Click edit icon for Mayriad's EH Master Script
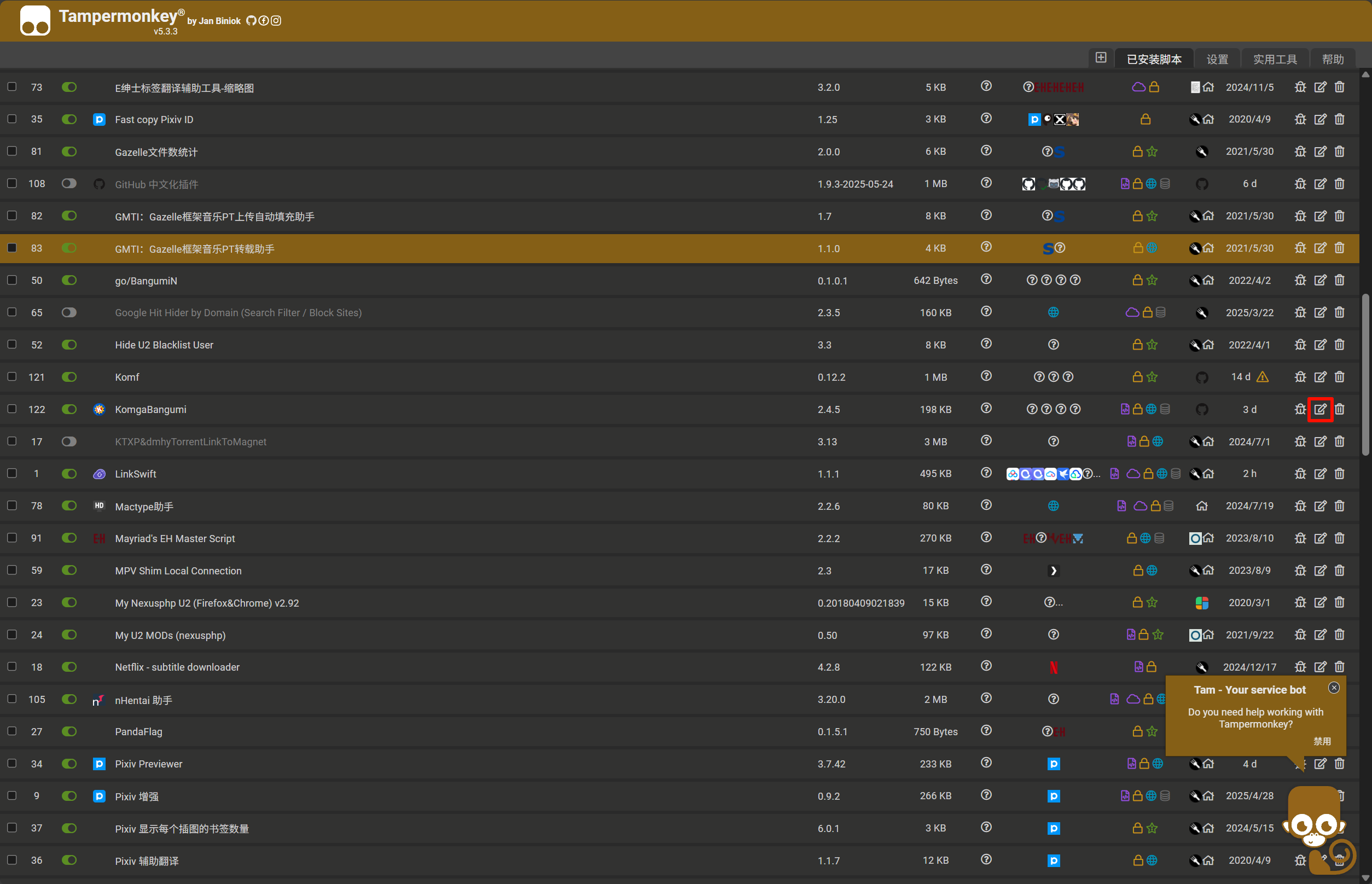This screenshot has height=884, width=1372. 1321,538
